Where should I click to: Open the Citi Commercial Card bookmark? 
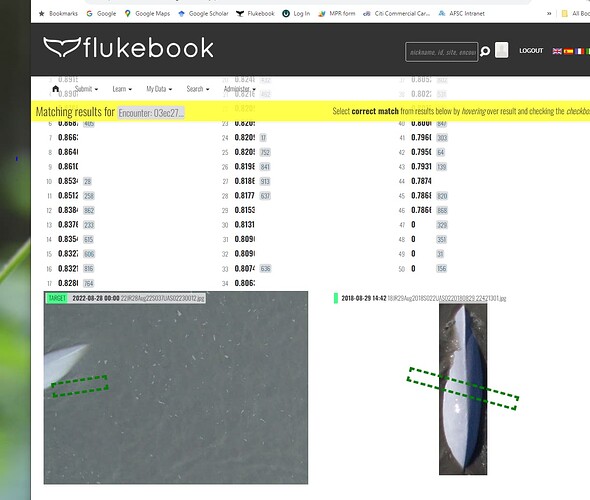tap(397, 14)
